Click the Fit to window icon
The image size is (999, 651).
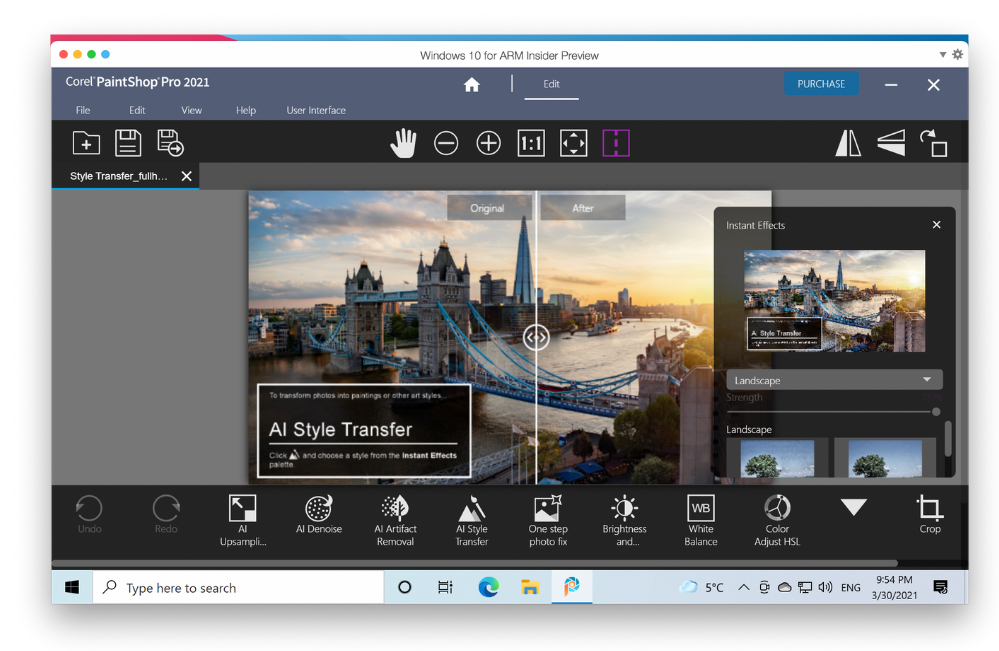click(x=574, y=144)
